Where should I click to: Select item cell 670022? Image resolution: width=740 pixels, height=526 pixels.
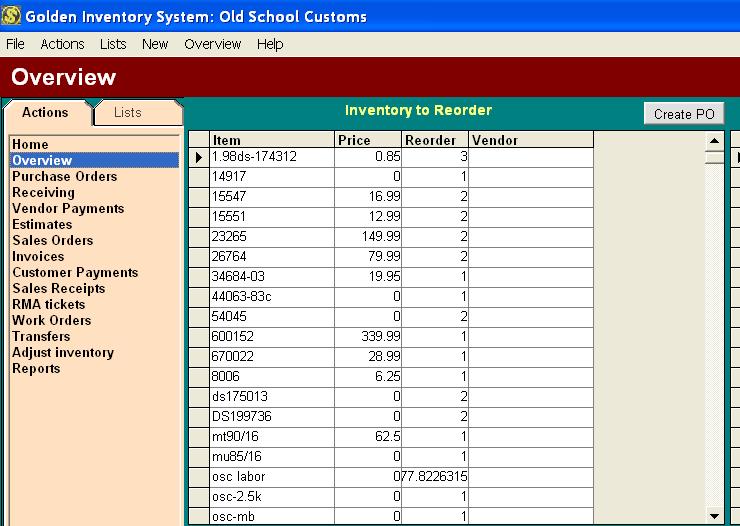point(272,357)
